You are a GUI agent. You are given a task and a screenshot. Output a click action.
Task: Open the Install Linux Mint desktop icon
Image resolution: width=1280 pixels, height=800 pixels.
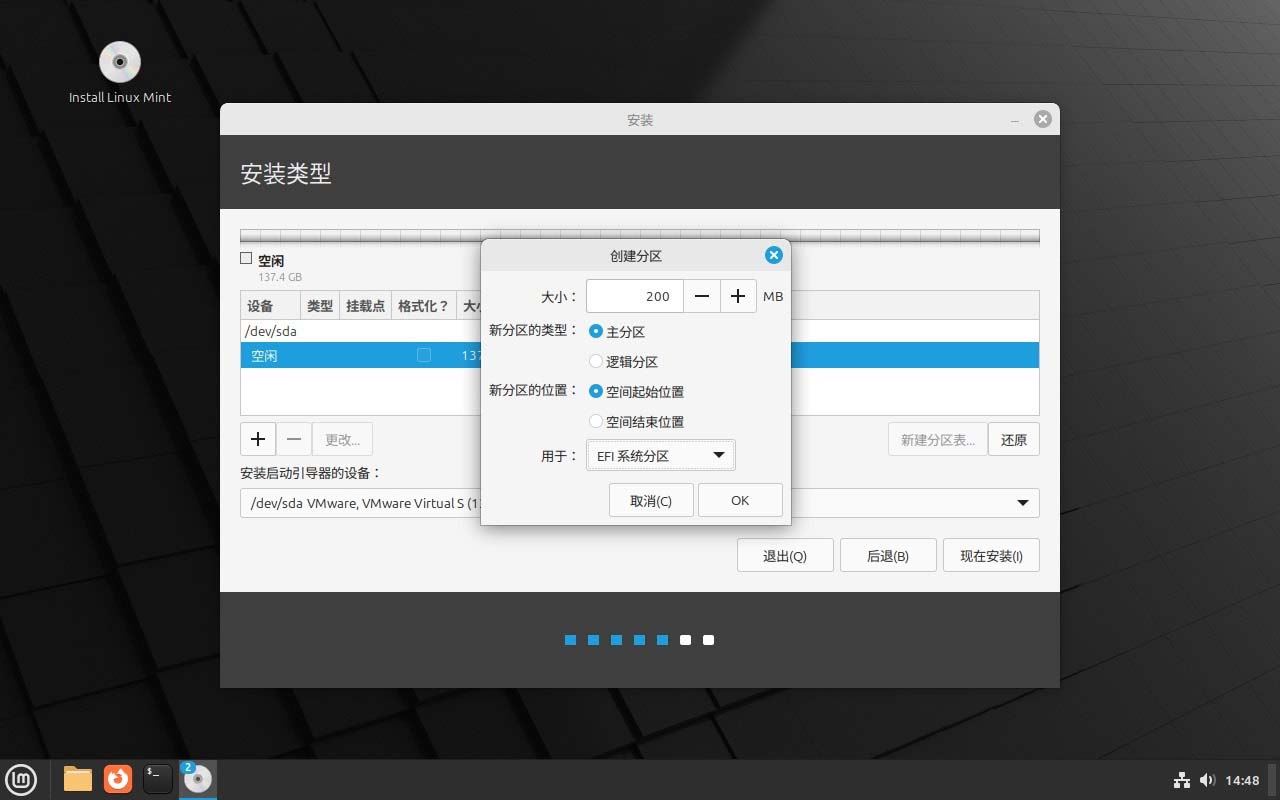click(x=119, y=60)
